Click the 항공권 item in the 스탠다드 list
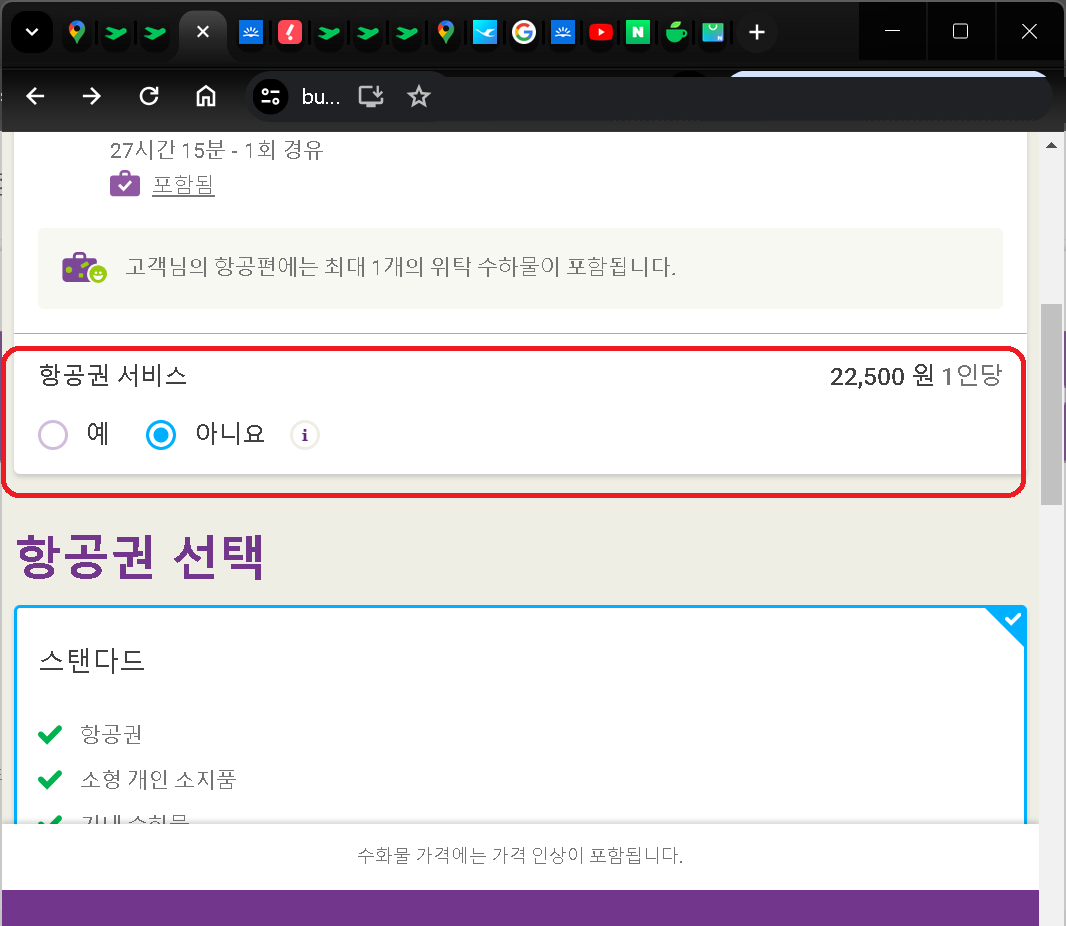 coord(111,734)
